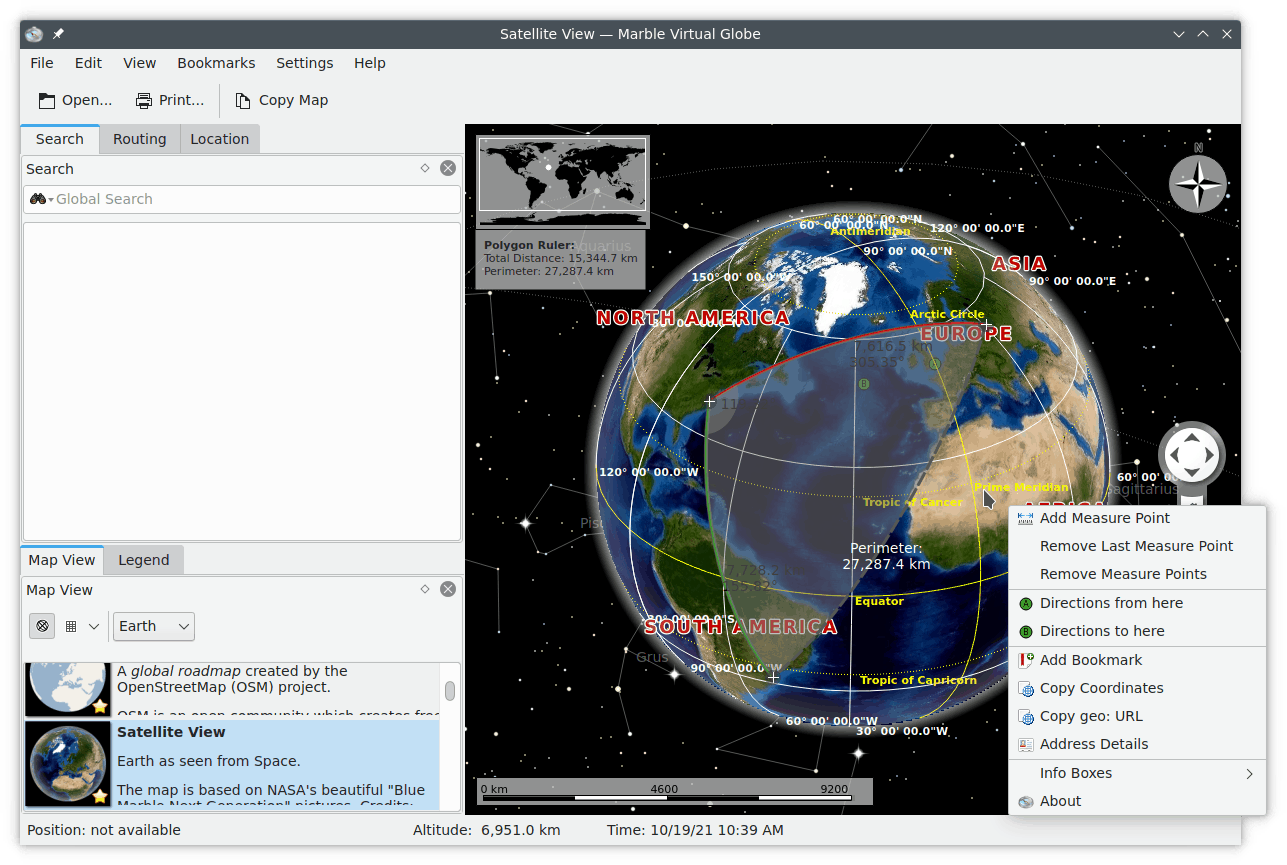Image resolution: width=1287 pixels, height=865 pixels.
Task: Click the Copy geo: URL icon
Action: [1025, 716]
